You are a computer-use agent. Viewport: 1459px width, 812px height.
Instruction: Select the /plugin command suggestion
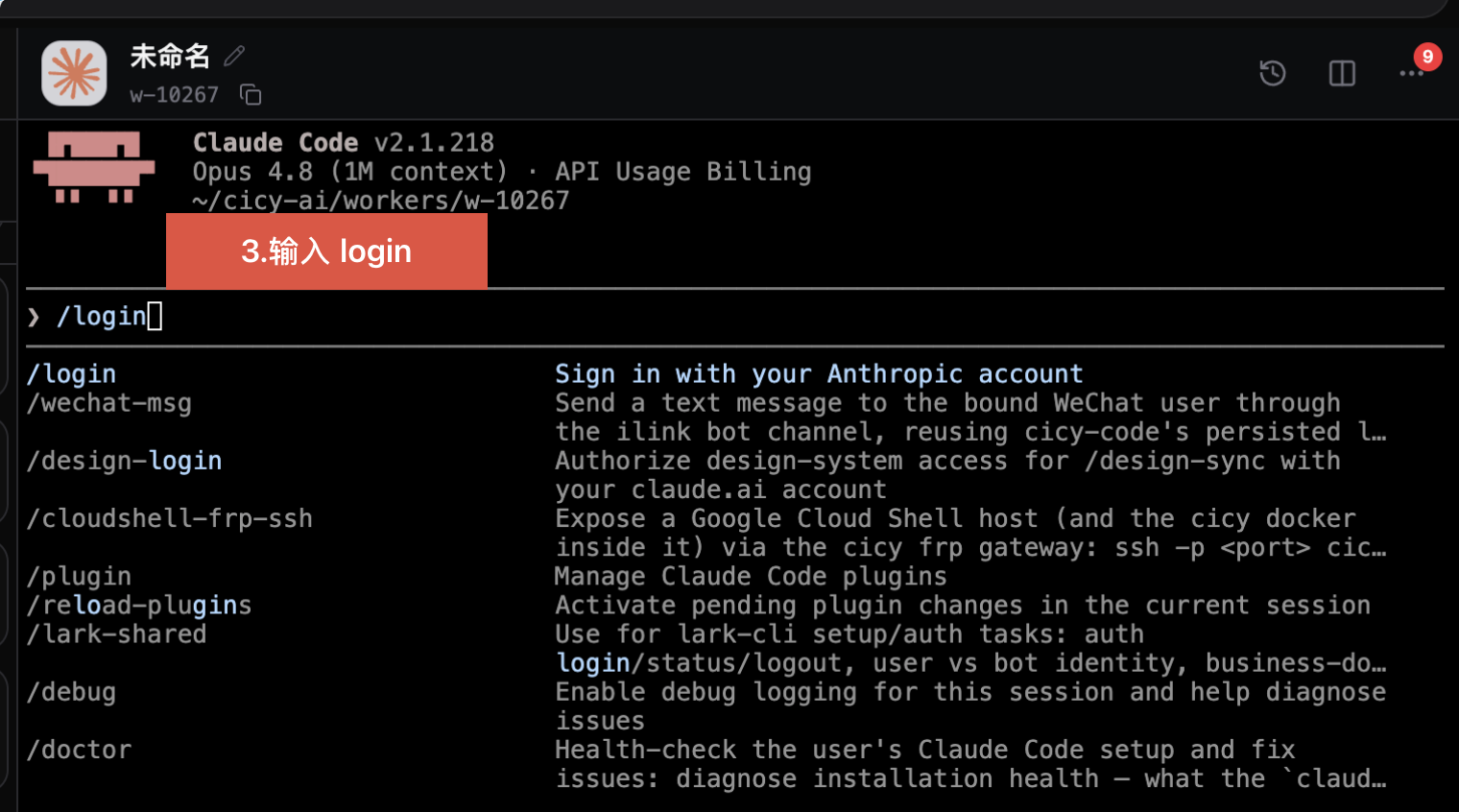click(79, 576)
